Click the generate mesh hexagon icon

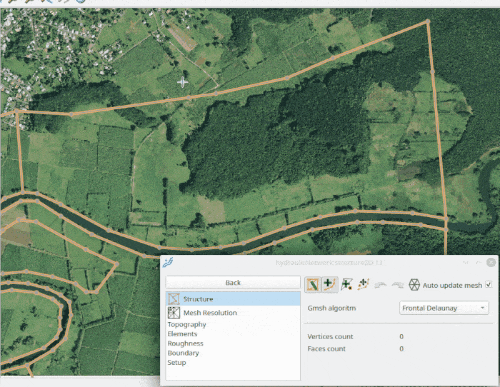414,285
